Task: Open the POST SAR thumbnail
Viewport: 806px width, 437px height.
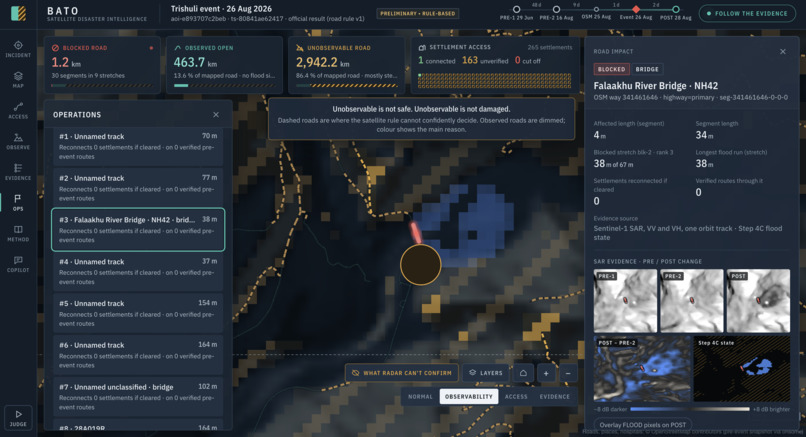Action: 758,301
